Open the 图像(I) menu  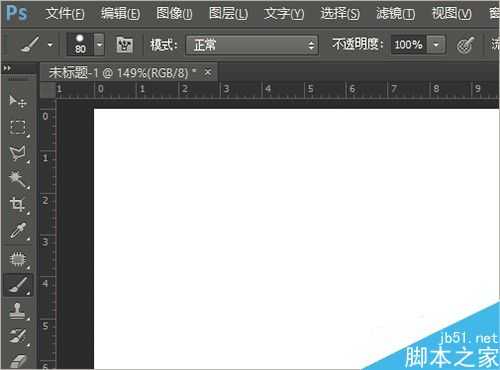click(174, 14)
